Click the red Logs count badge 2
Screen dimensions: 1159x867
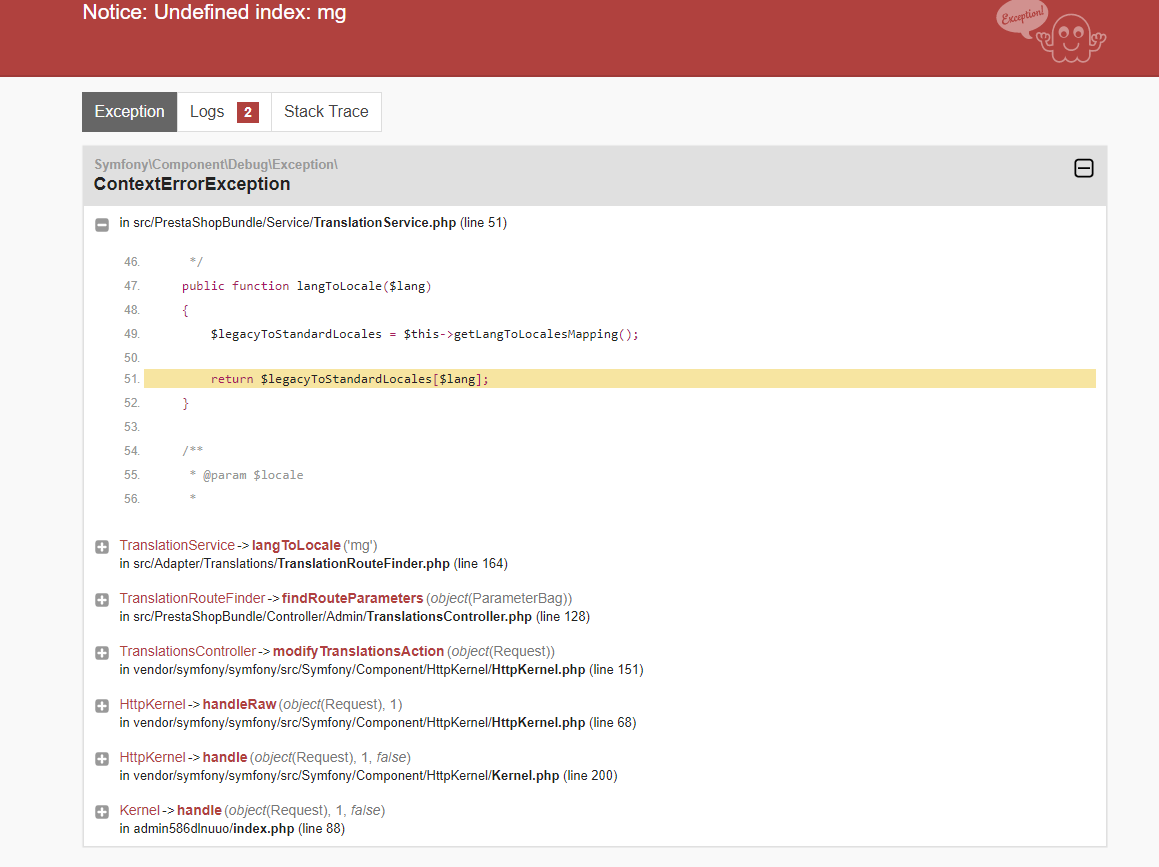click(248, 112)
